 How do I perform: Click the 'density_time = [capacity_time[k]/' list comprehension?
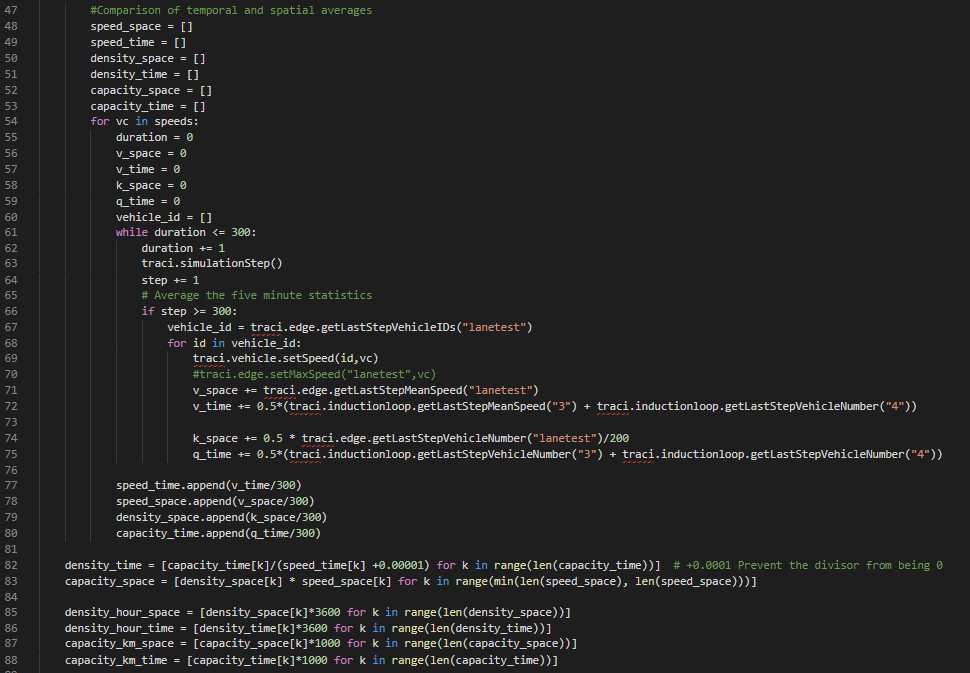[363, 565]
